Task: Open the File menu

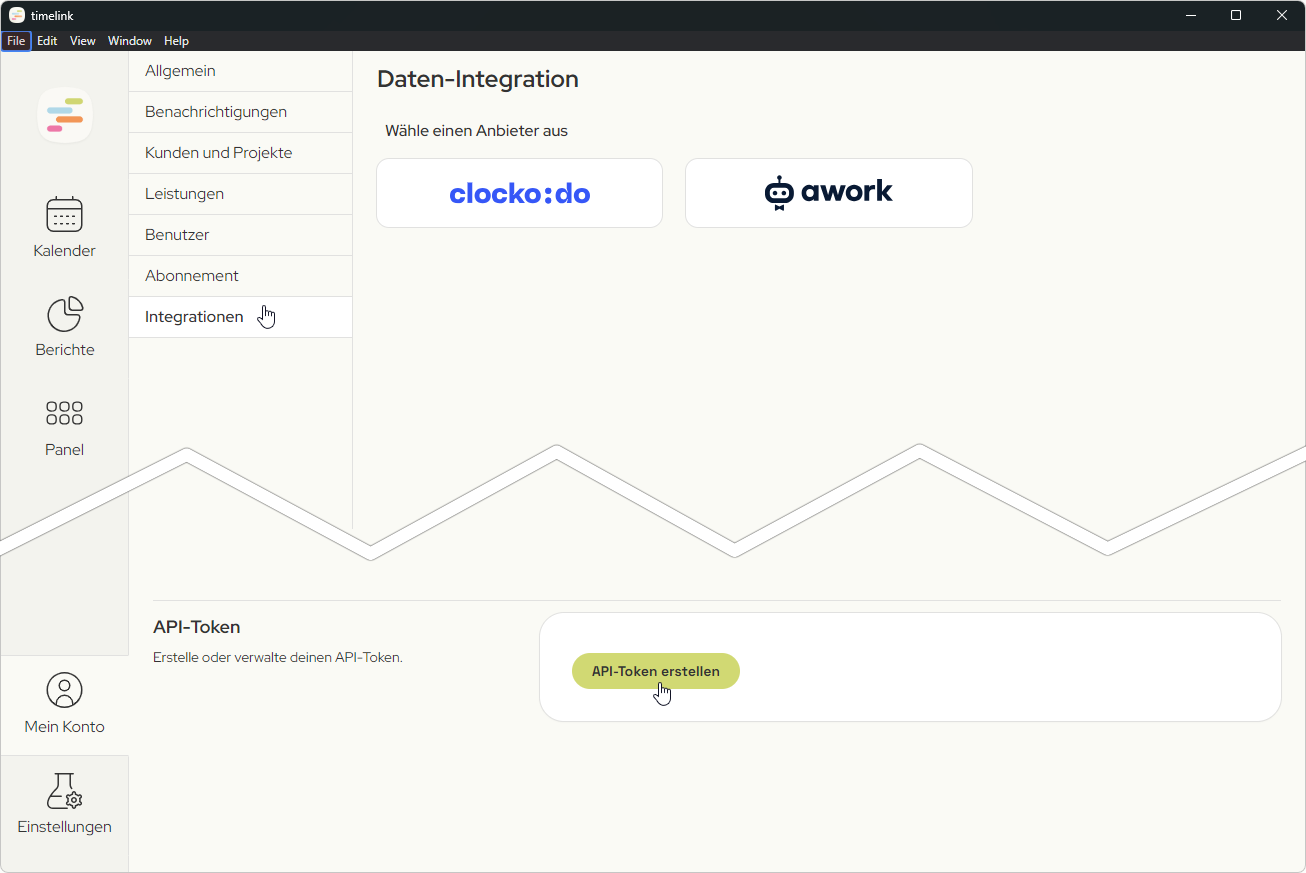Action: [16, 41]
